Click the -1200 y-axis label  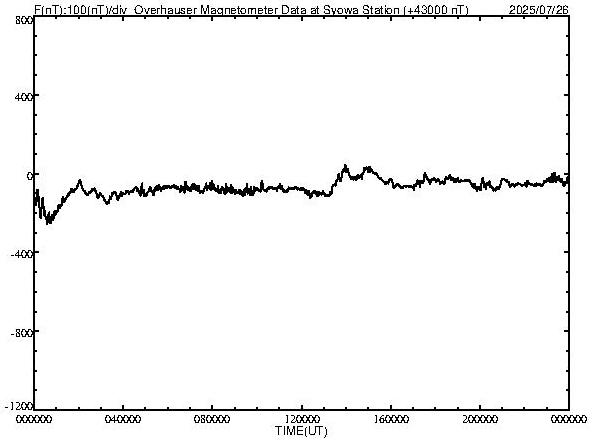click(19, 406)
